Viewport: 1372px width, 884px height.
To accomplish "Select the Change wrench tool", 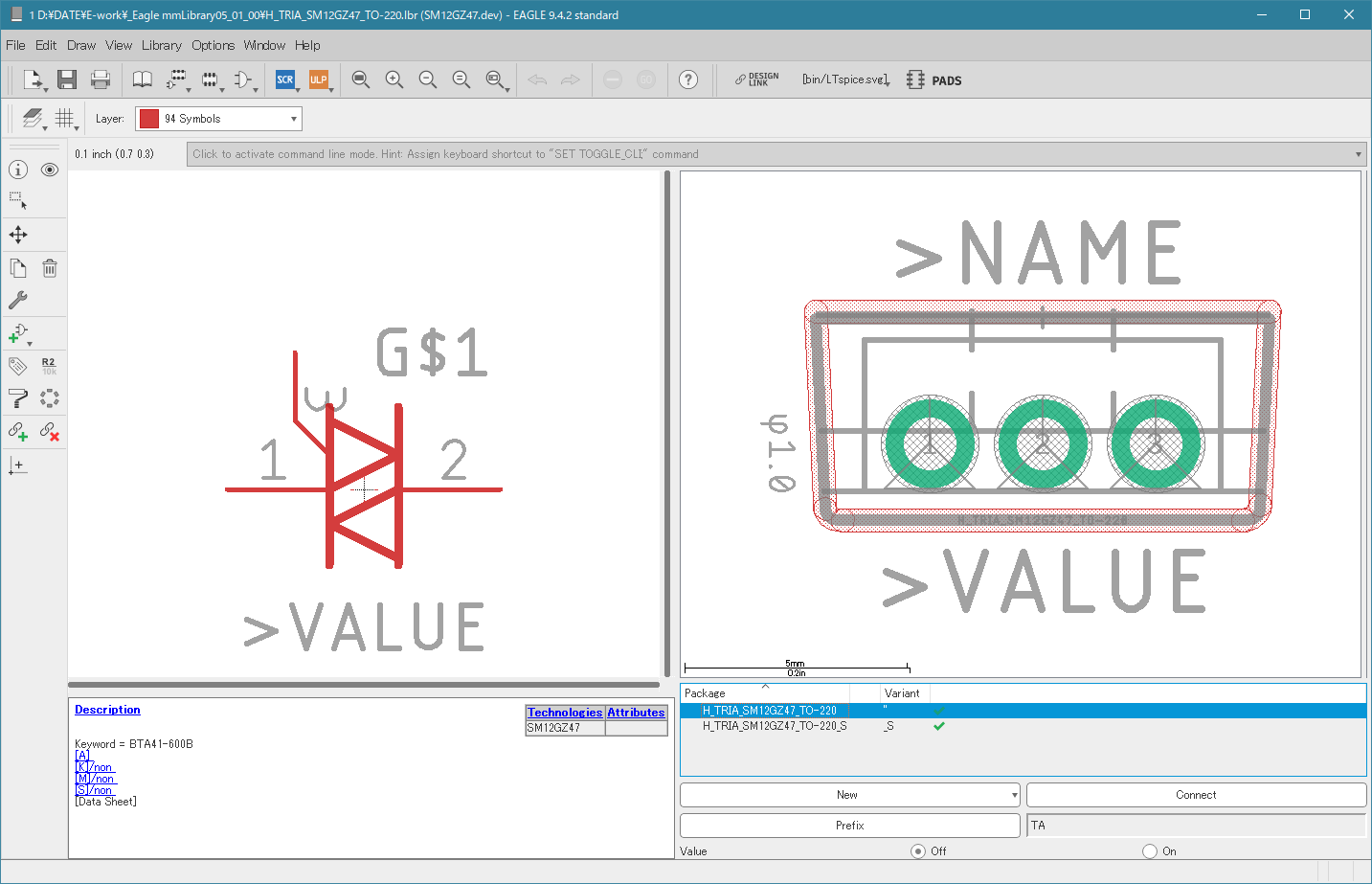I will 18,300.
